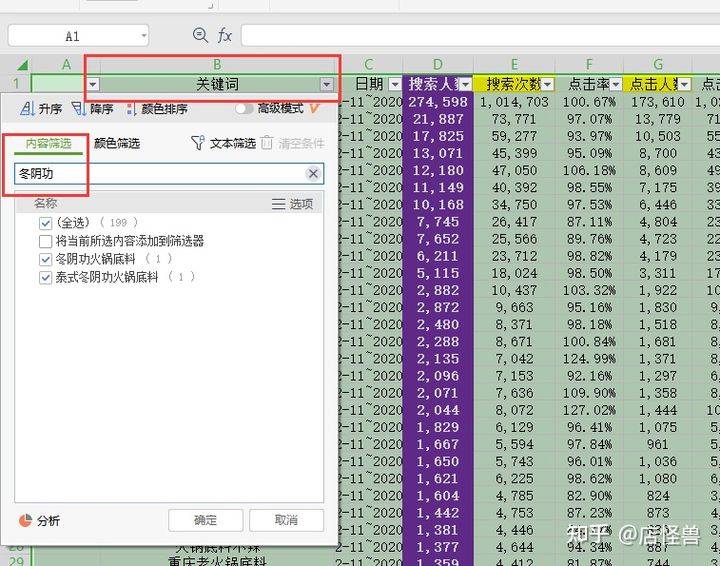The width and height of the screenshot is (720, 566).
Task: Open the Name Box dropdown arrow
Action: (144, 35)
